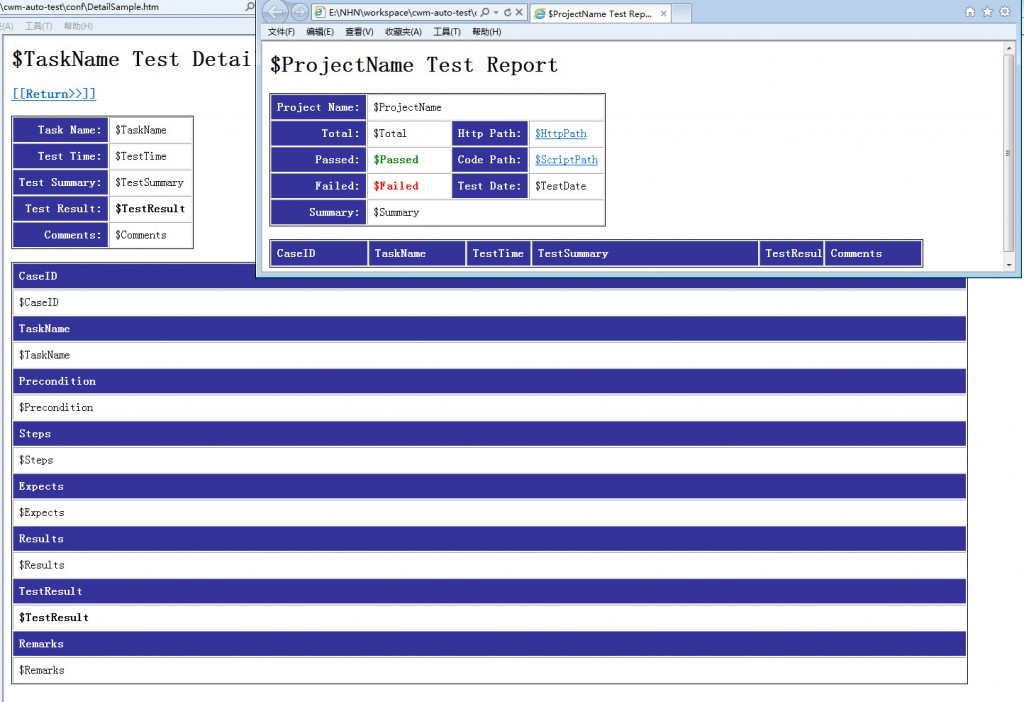The width and height of the screenshot is (1024, 702).
Task: Click the forward navigation arrow
Action: click(298, 12)
